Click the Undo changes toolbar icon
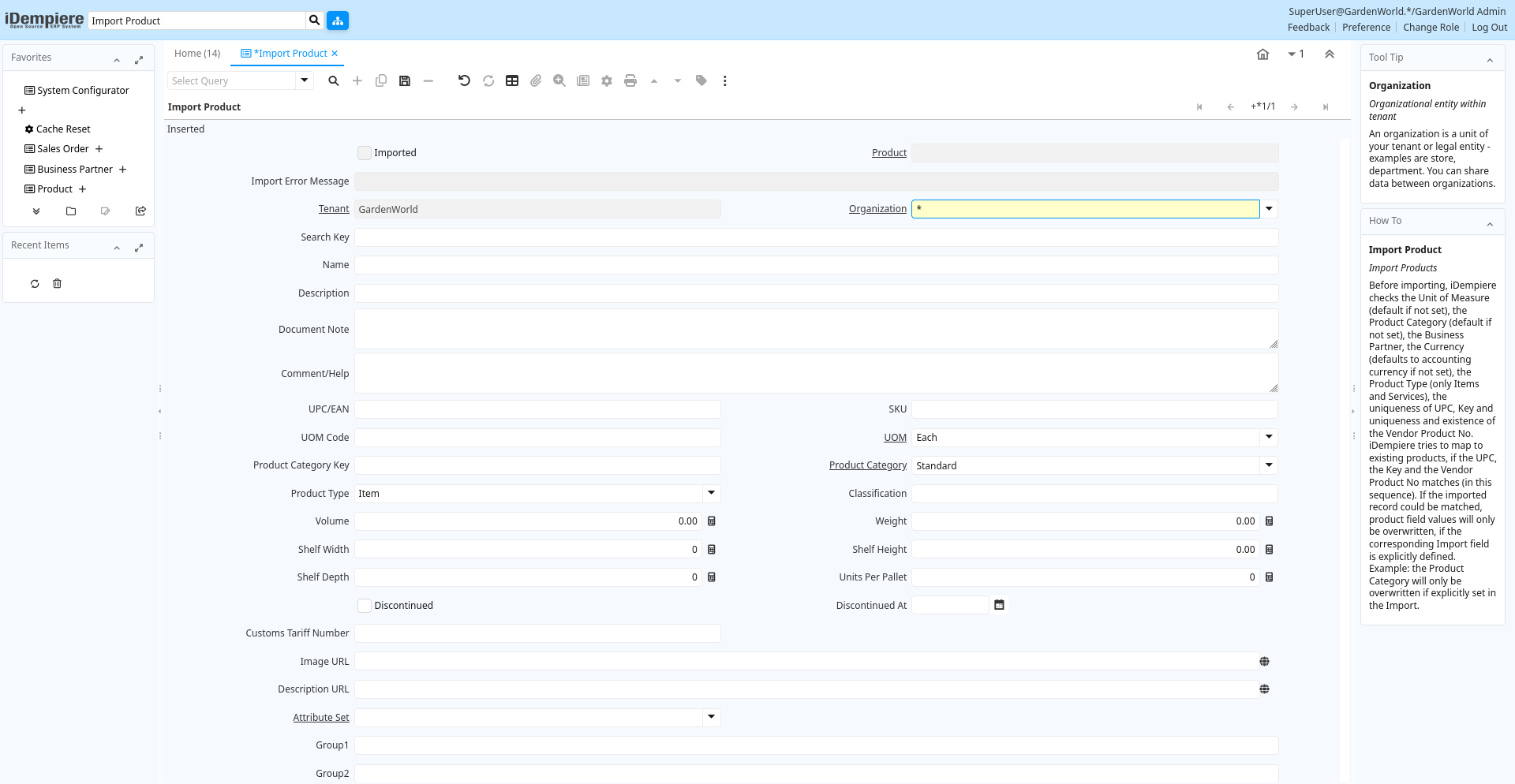1515x784 pixels. coord(464,80)
